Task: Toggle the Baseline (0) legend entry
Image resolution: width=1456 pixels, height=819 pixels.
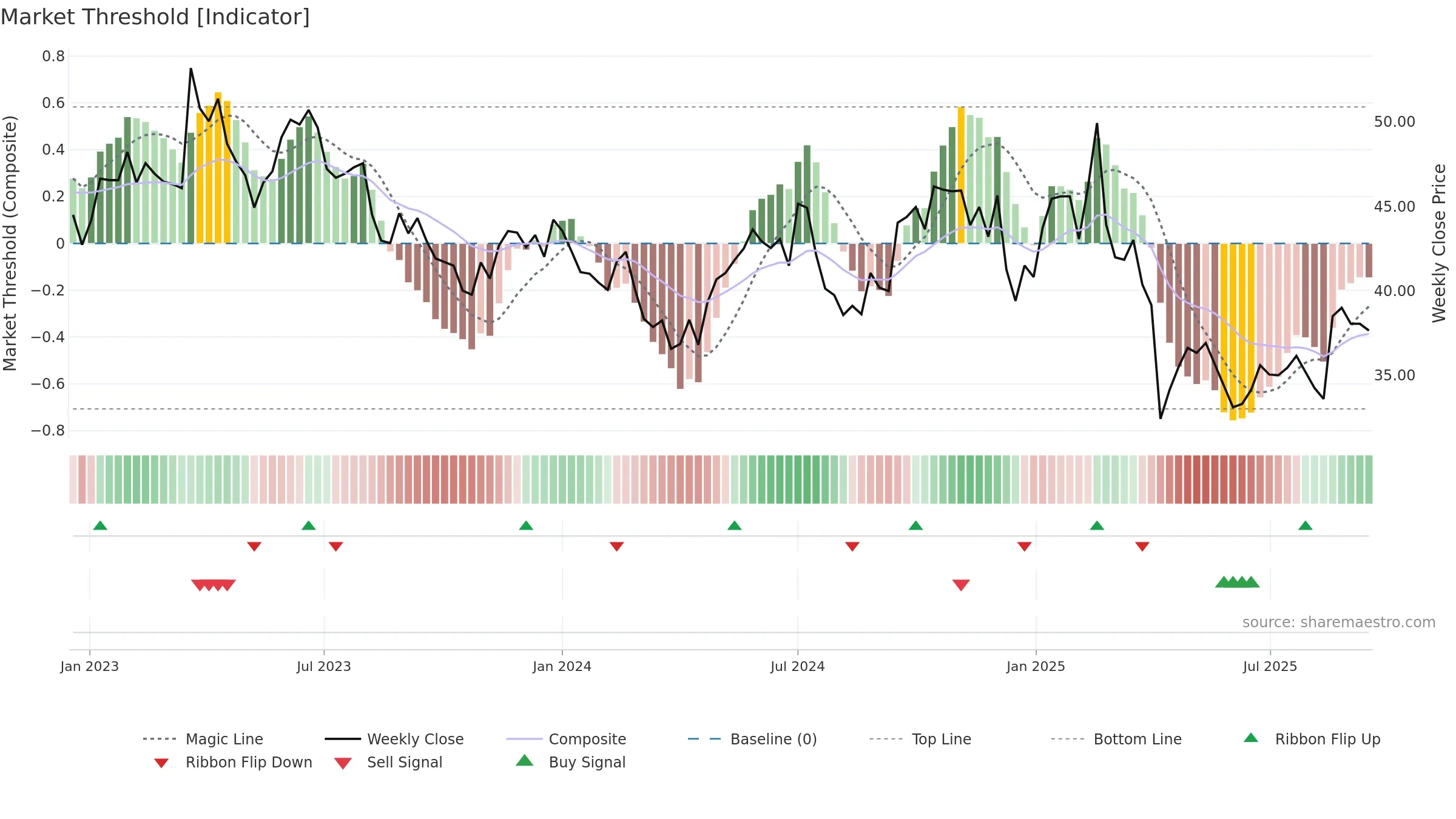Action: tap(752, 739)
